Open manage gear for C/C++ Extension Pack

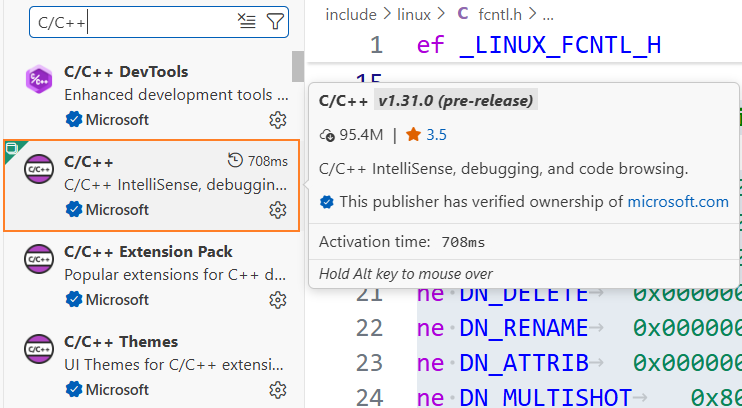pos(278,300)
